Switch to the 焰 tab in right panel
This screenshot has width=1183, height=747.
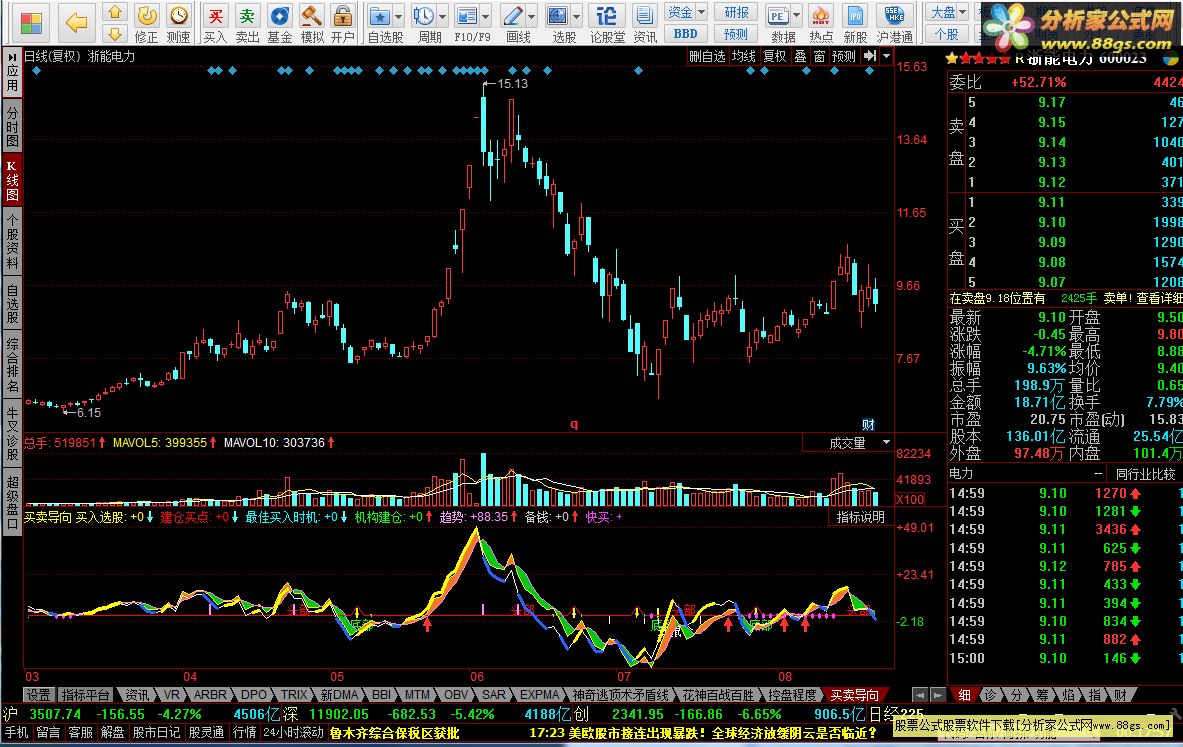[1068, 695]
